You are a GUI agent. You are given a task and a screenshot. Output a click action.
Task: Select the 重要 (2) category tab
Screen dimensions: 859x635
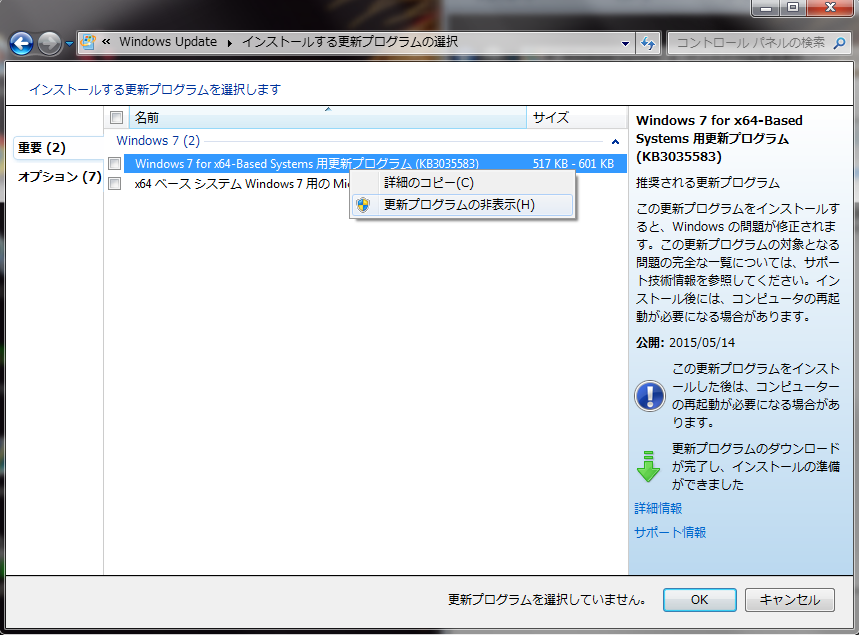coord(58,148)
